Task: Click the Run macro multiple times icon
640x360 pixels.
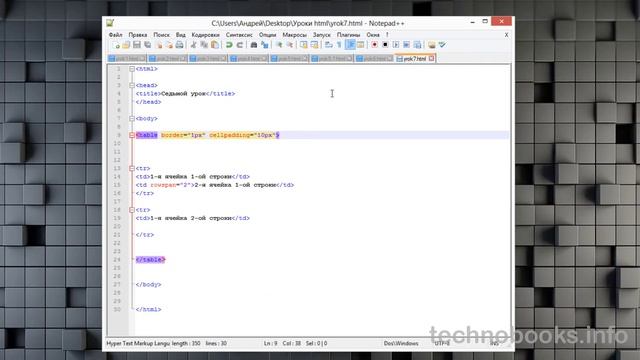Action: coord(407,45)
